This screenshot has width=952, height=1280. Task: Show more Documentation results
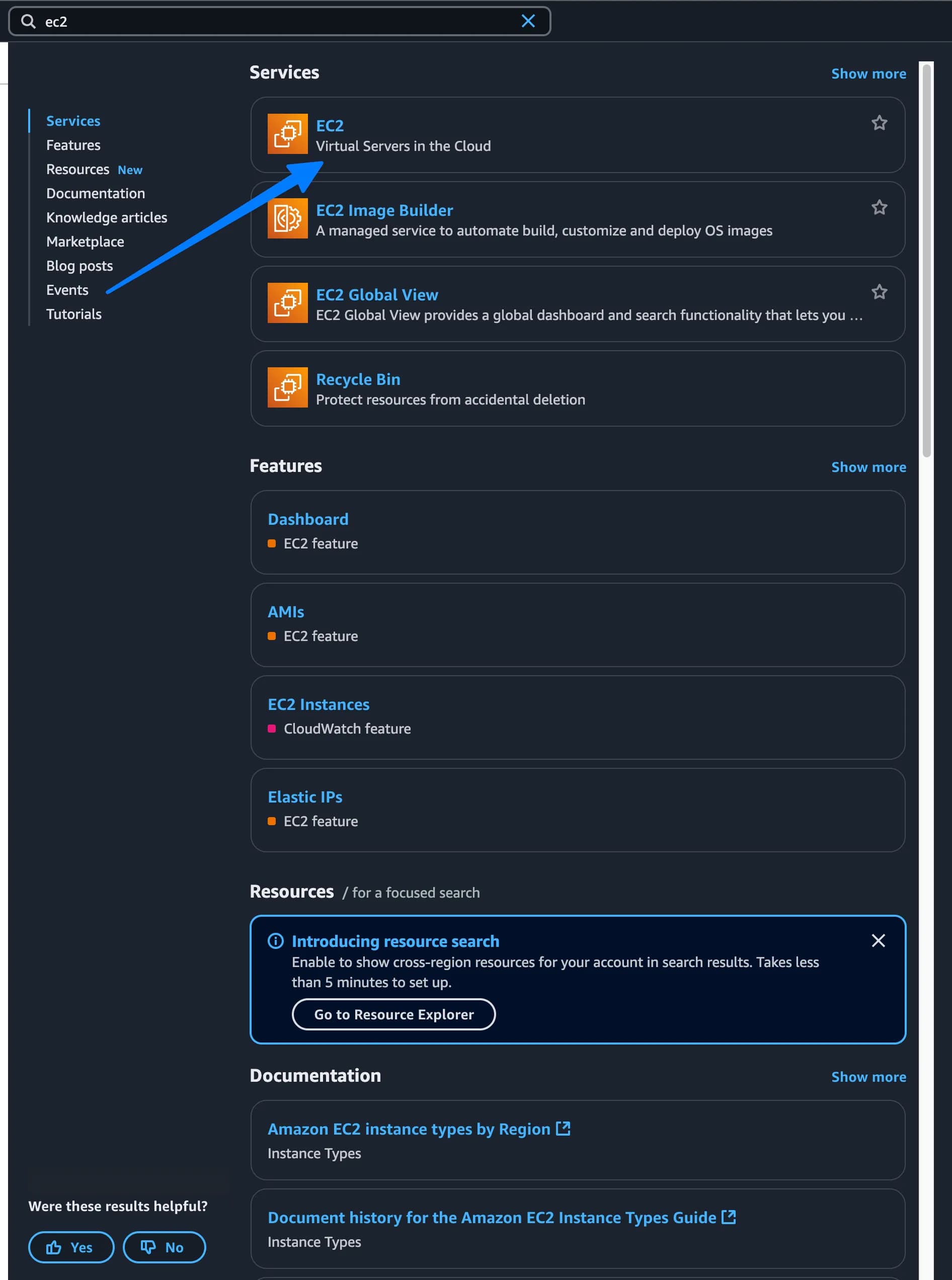(x=868, y=1077)
